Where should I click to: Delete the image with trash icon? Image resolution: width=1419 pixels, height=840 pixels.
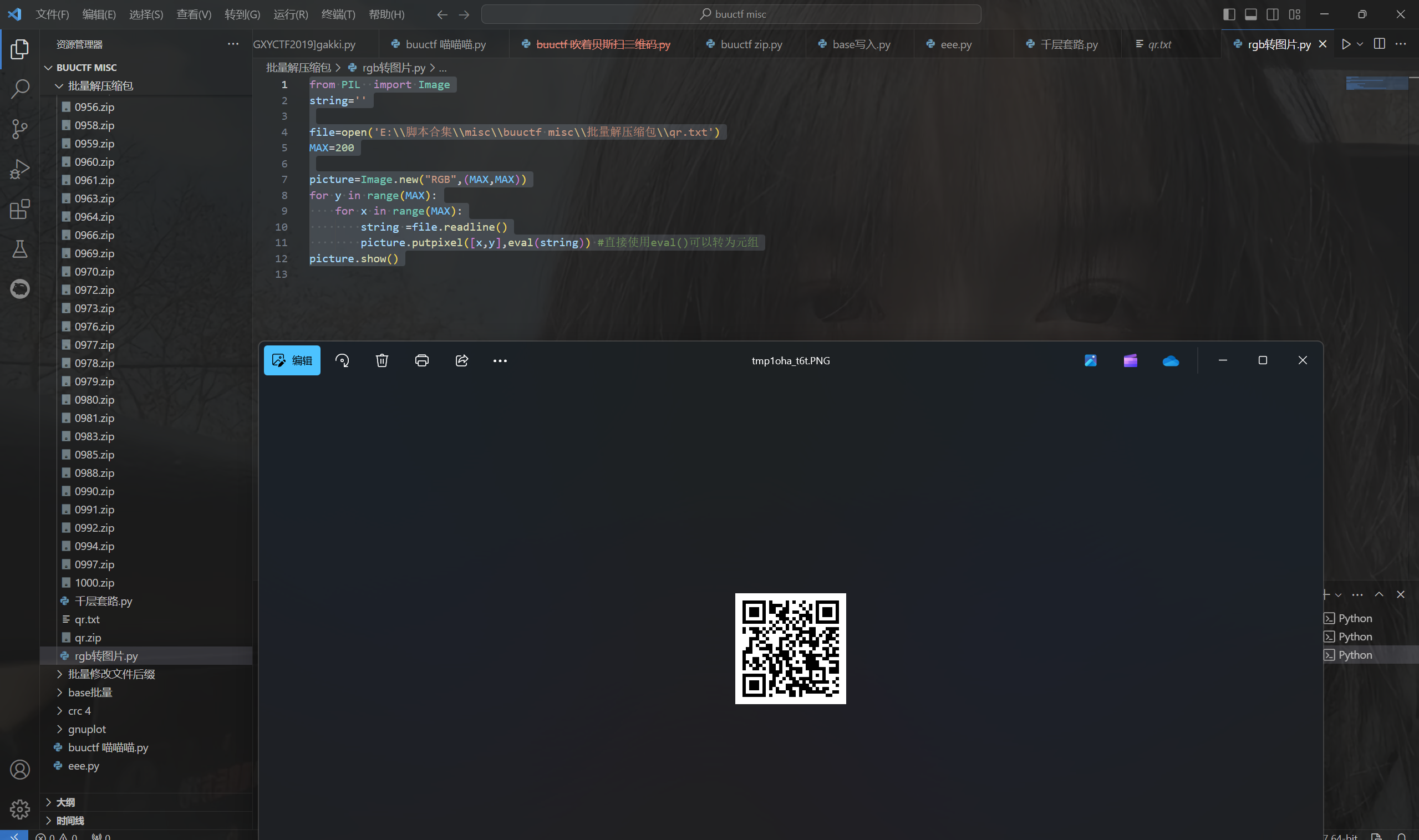click(x=382, y=360)
